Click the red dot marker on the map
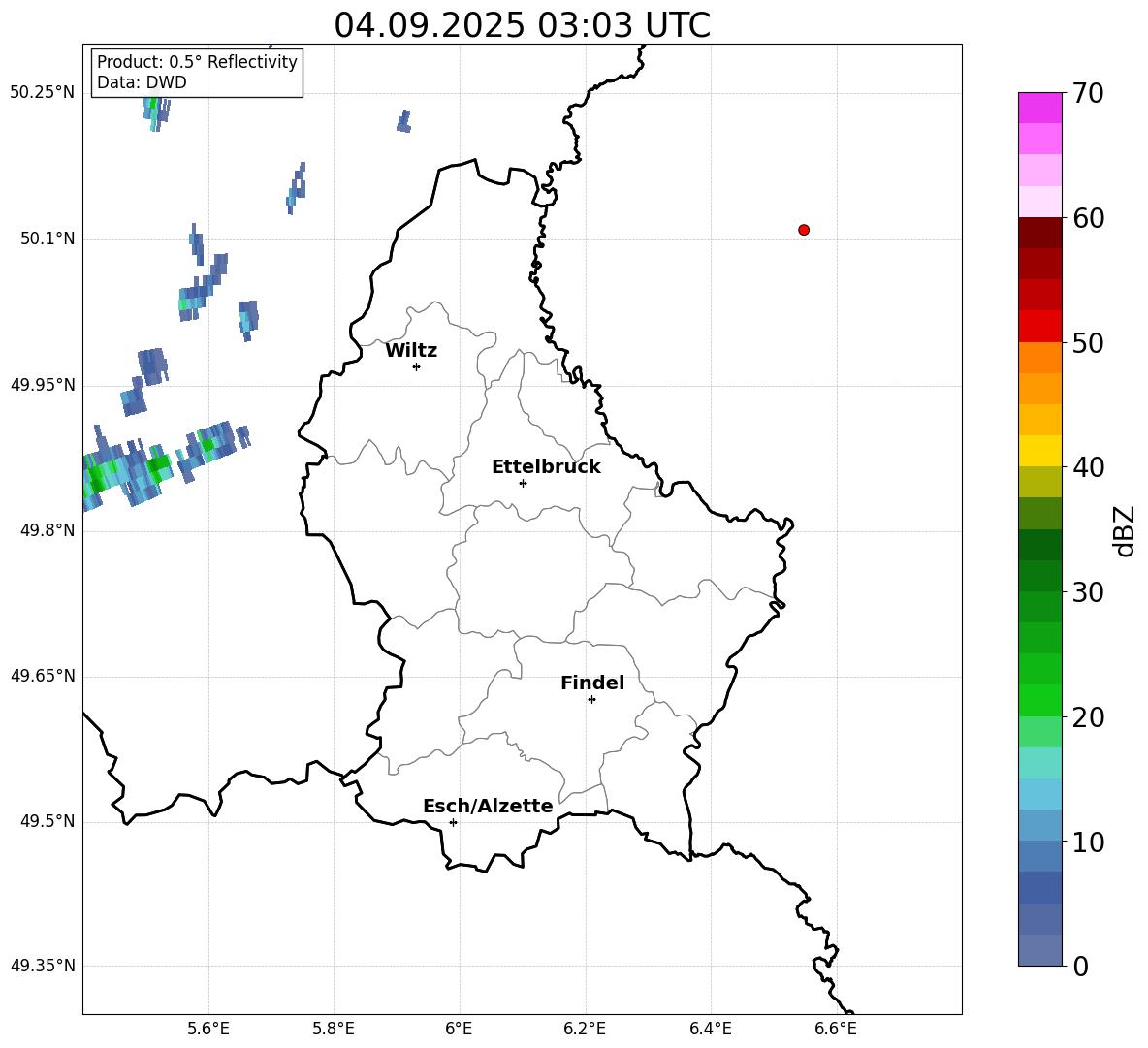The width and height of the screenshot is (1148, 1048). click(x=803, y=230)
